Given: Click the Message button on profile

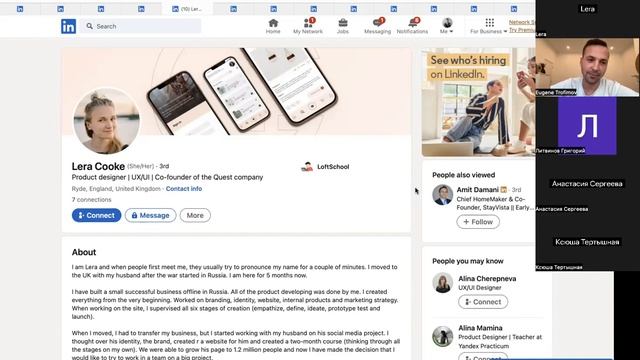Looking at the screenshot, I should [151, 215].
